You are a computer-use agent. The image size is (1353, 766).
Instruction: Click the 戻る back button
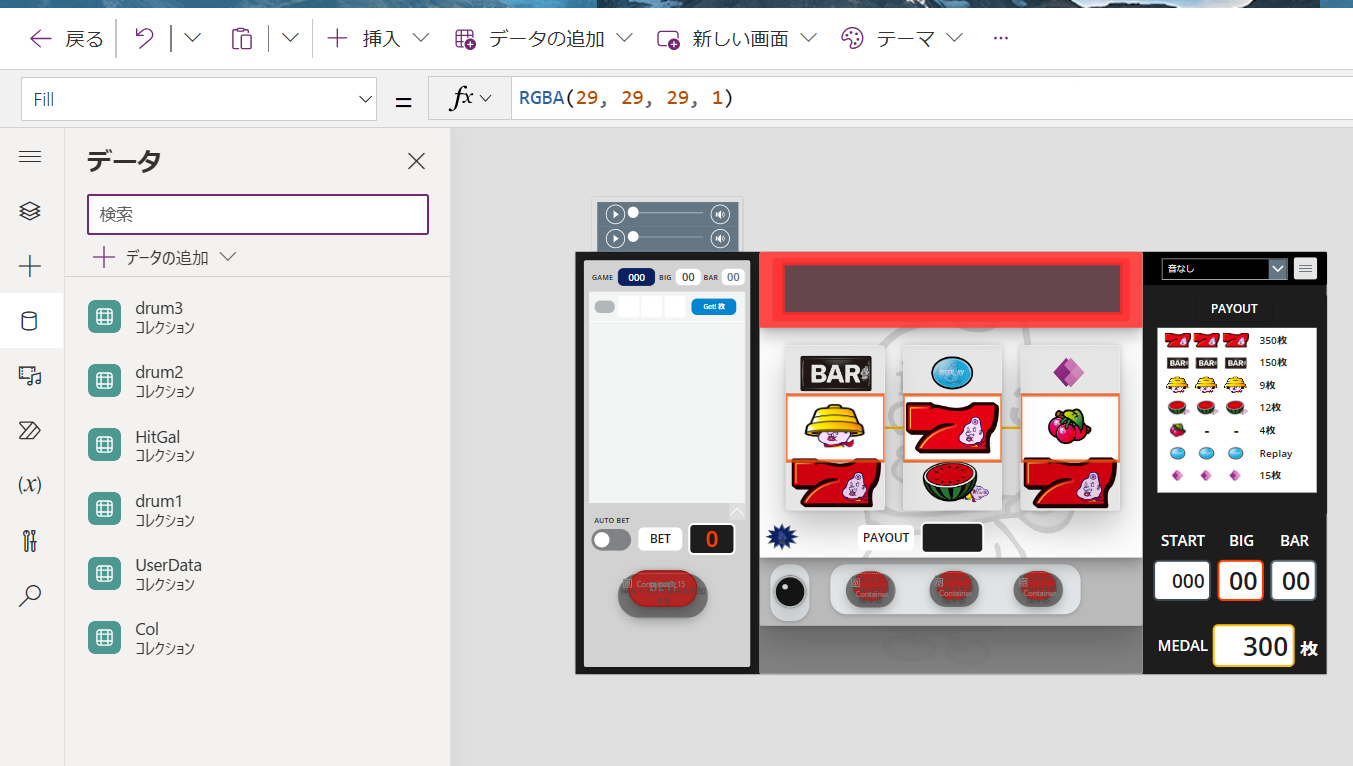coord(64,38)
